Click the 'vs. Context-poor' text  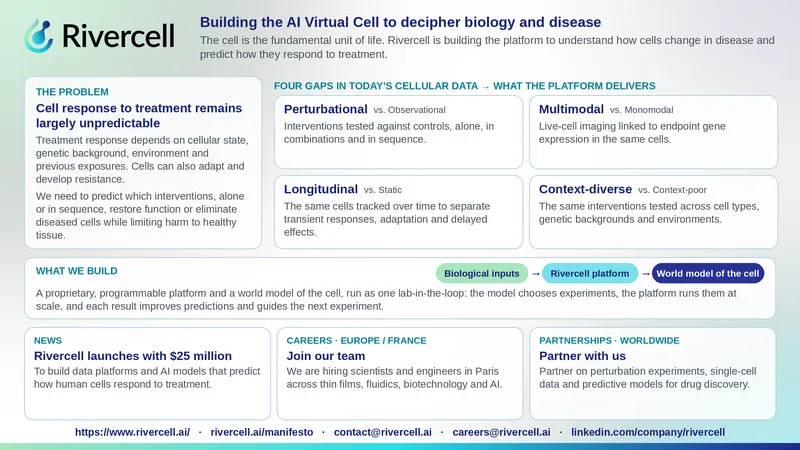point(672,190)
